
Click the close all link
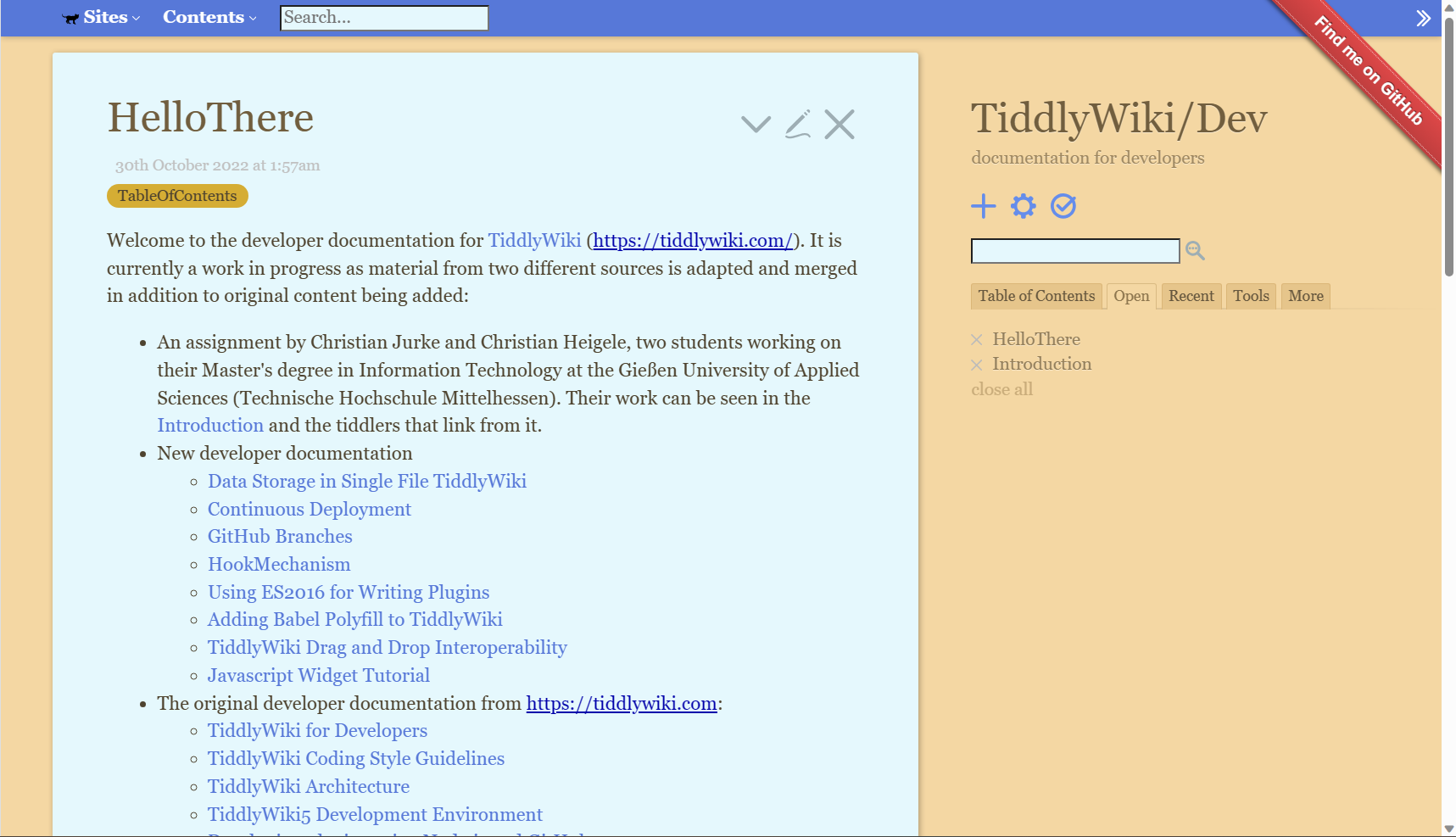pyautogui.click(x=1001, y=389)
